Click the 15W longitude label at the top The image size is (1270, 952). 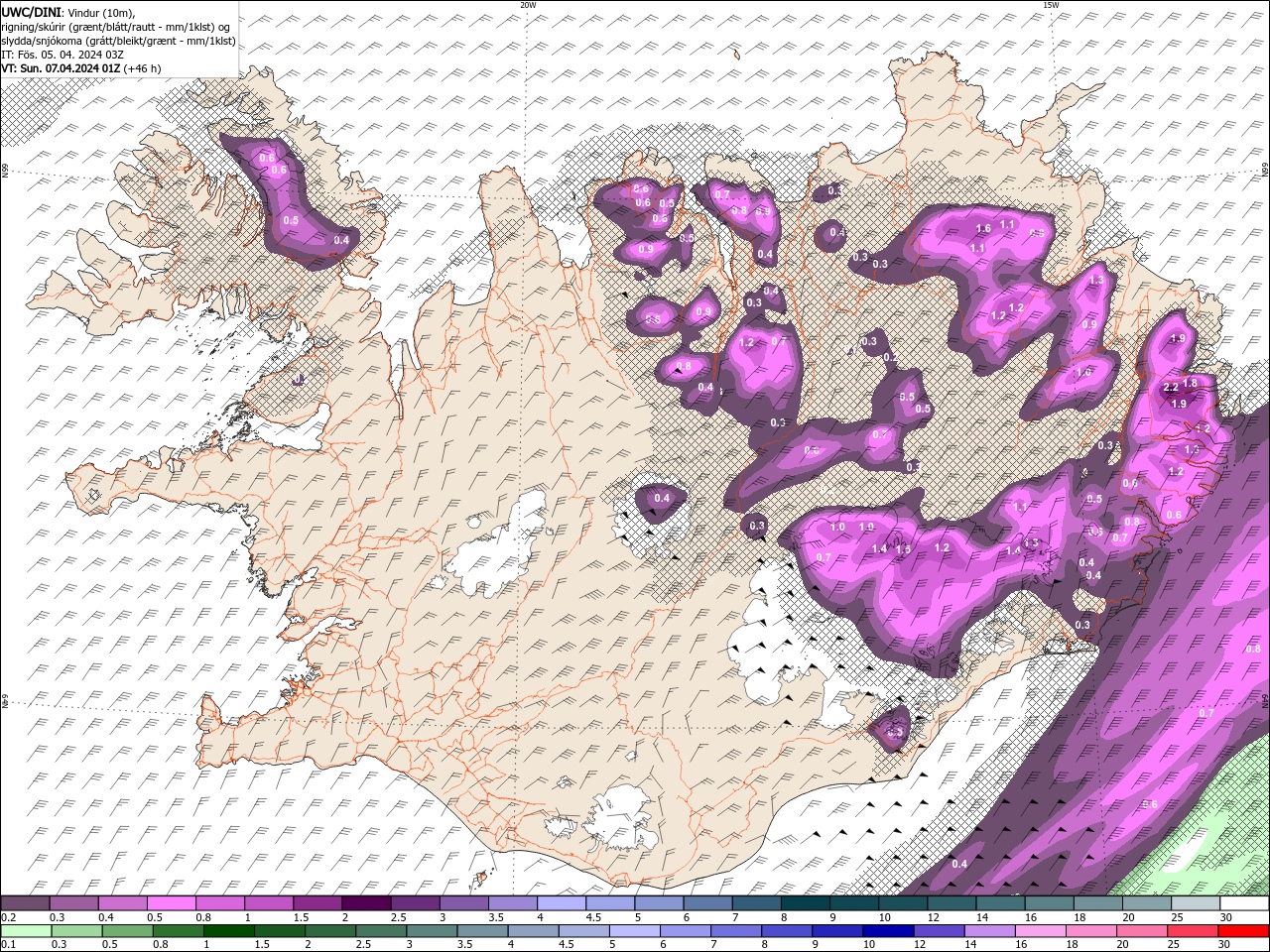tap(1051, 5)
